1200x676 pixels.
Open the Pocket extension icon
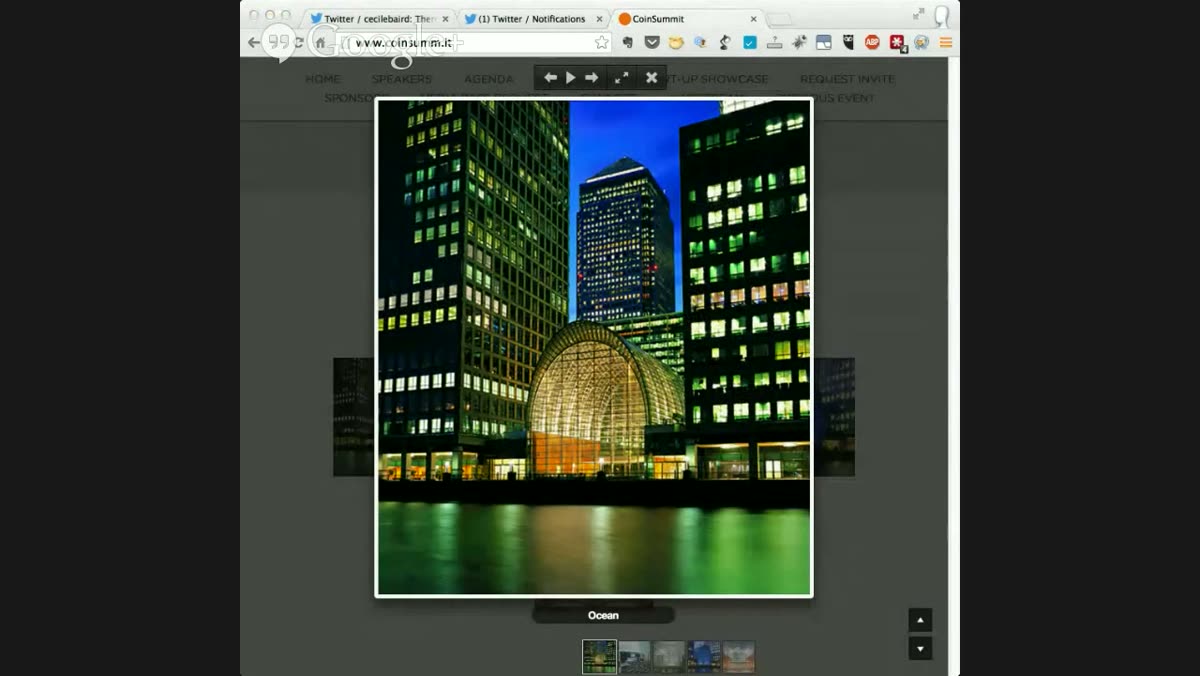tap(652, 43)
